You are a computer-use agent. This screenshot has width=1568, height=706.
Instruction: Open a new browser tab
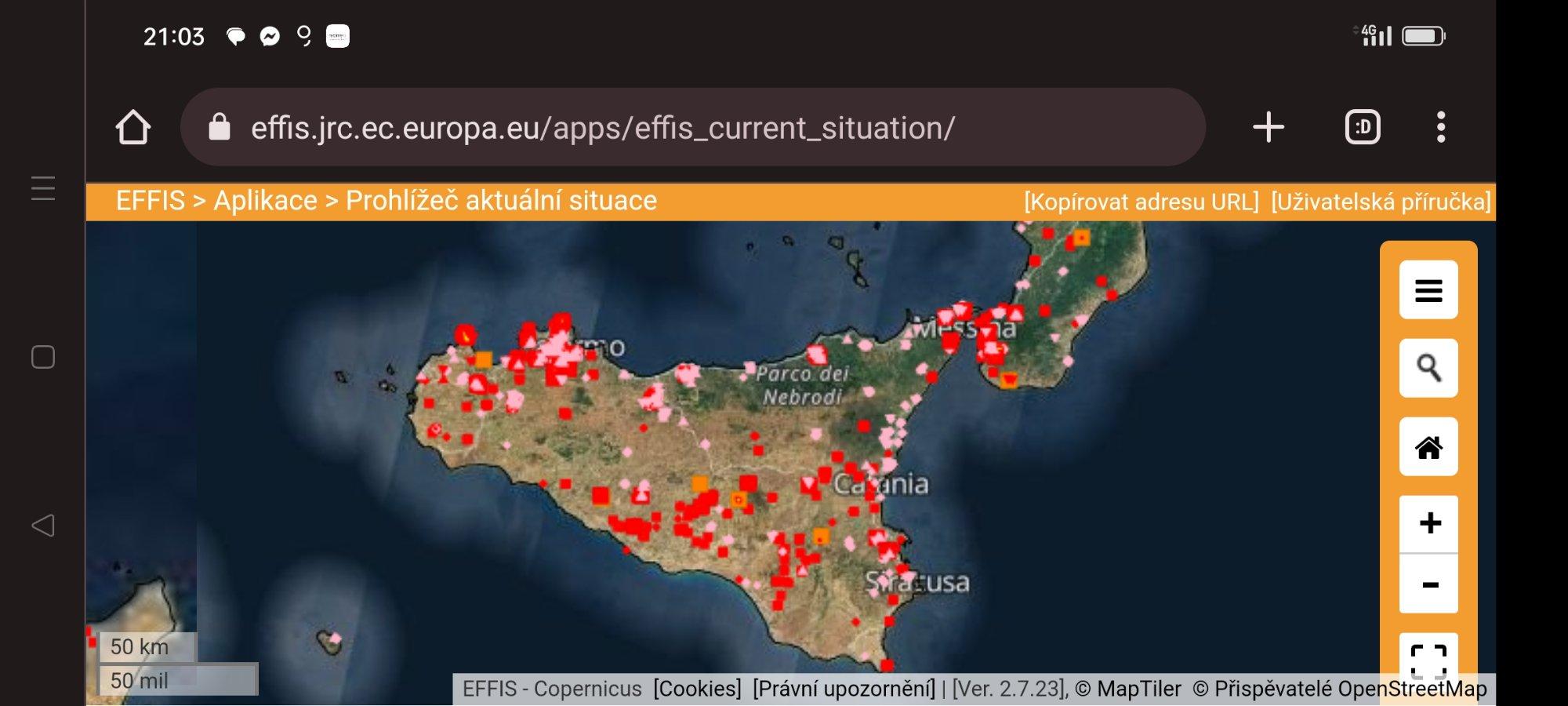(1268, 127)
